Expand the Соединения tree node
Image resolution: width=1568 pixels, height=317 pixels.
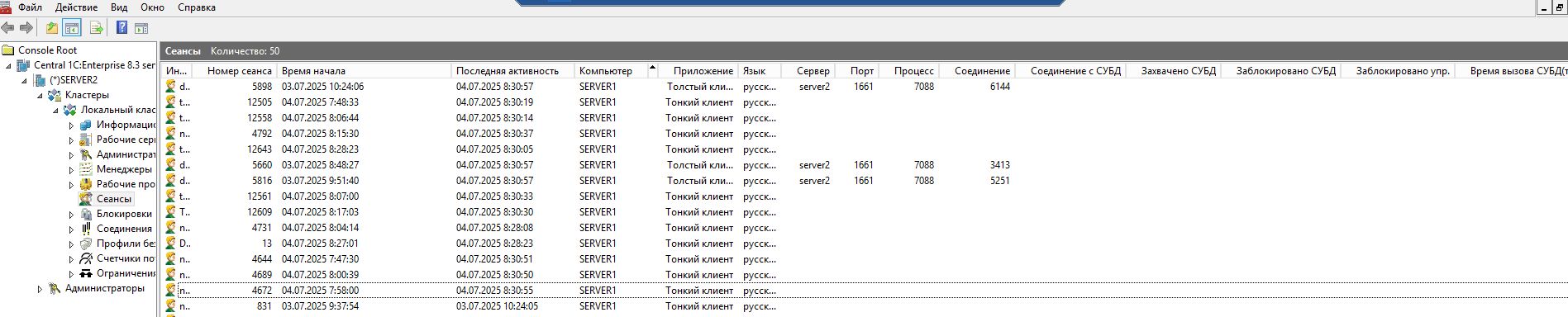(x=71, y=229)
